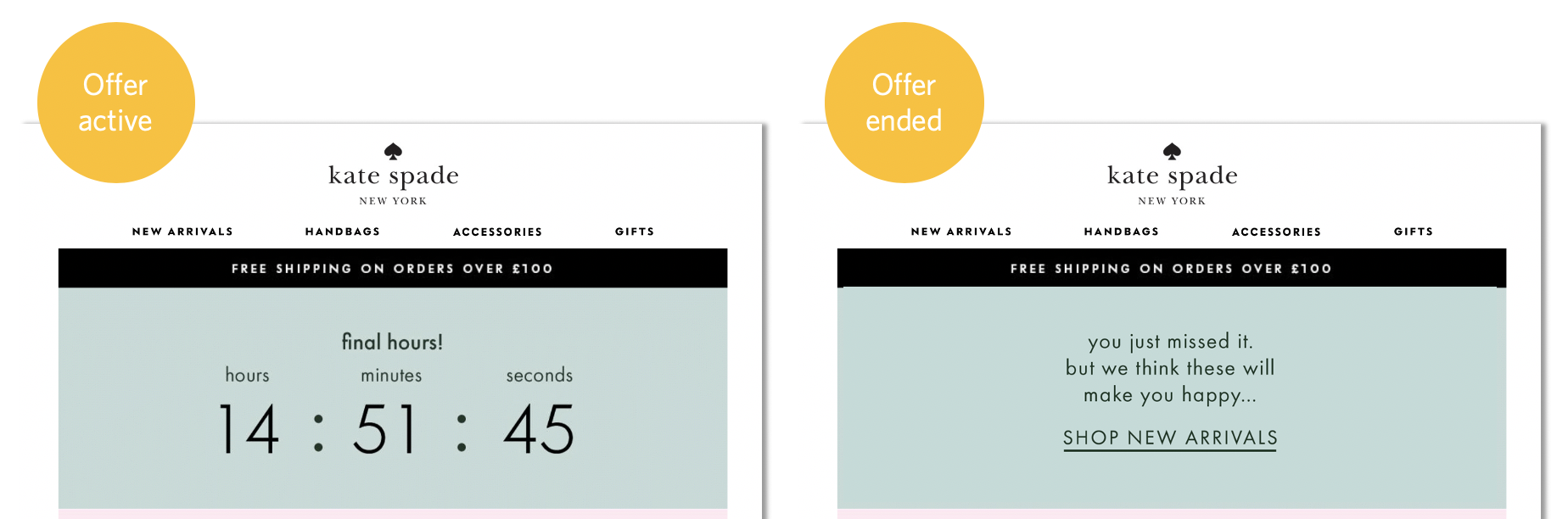Click the countdown seconds digits '45'
Image resolution: width=1568 pixels, height=519 pixels.
pos(539,429)
